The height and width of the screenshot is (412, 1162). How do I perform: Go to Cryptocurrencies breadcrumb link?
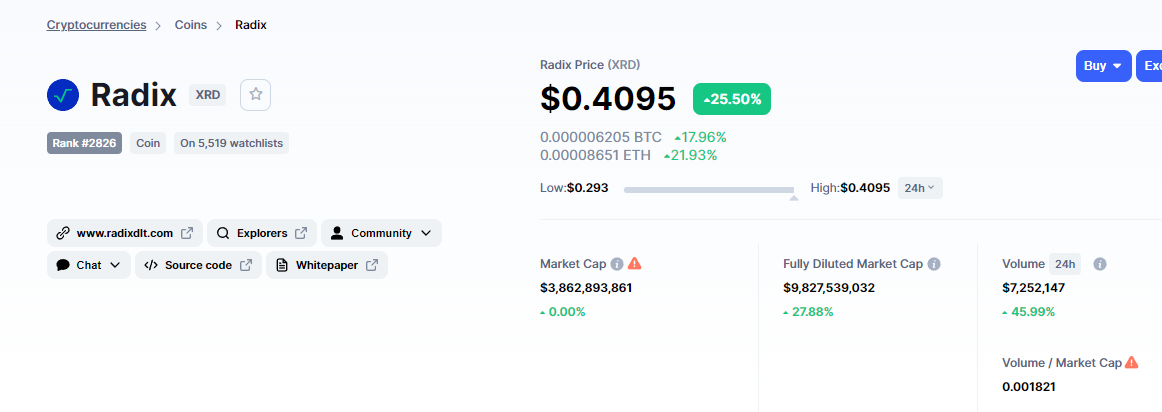[x=96, y=24]
